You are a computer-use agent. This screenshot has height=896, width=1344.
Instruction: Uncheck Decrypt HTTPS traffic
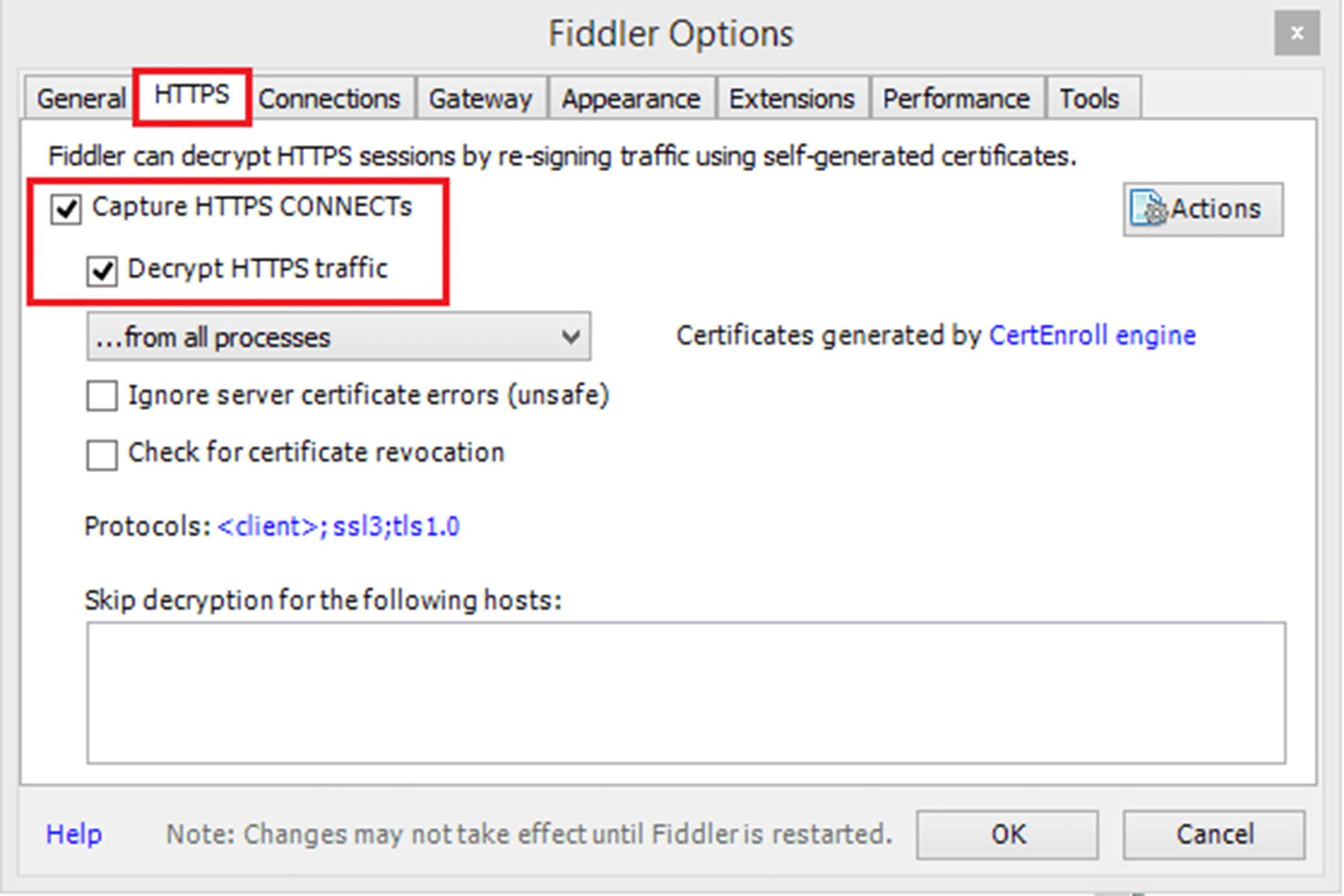click(101, 270)
